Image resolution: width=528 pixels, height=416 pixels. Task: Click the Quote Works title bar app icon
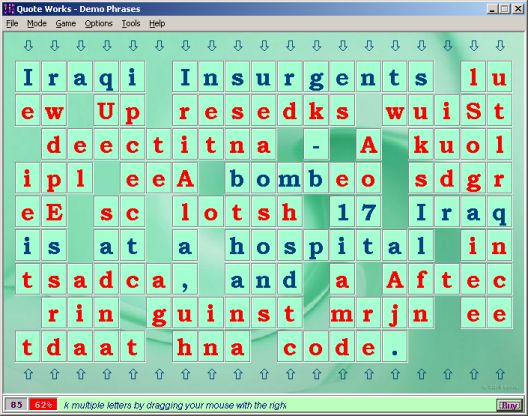[10, 9]
